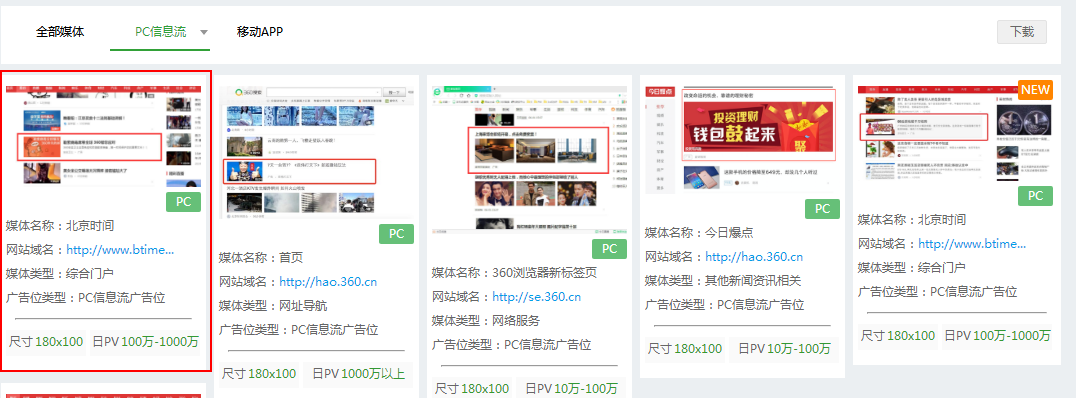Image resolution: width=1076 pixels, height=398 pixels.
Task: Open the 移动APP tab
Action: [260, 32]
